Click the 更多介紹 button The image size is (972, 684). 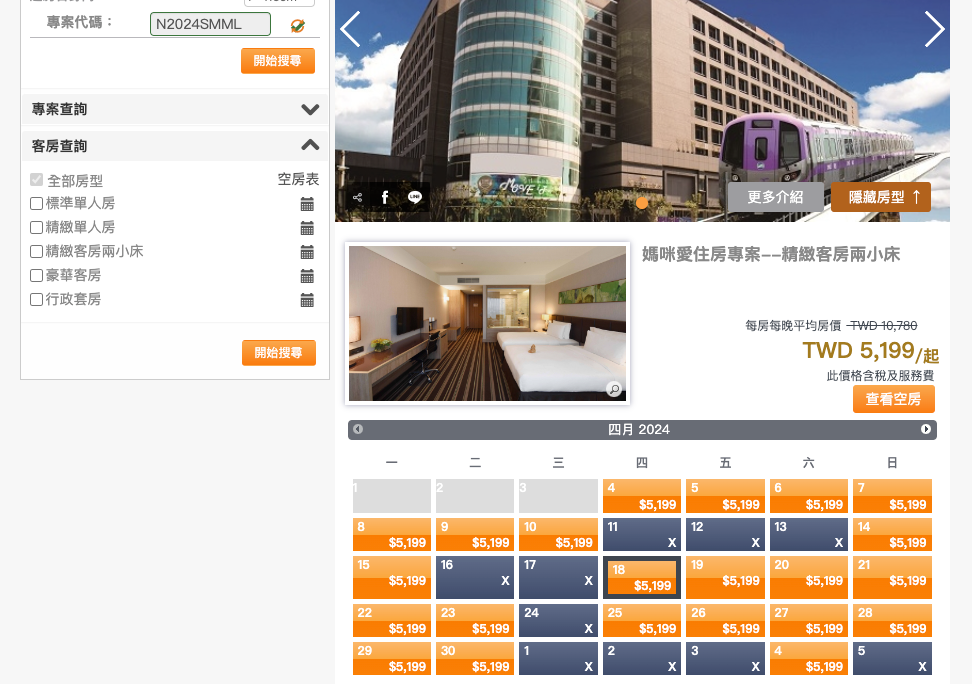[775, 197]
